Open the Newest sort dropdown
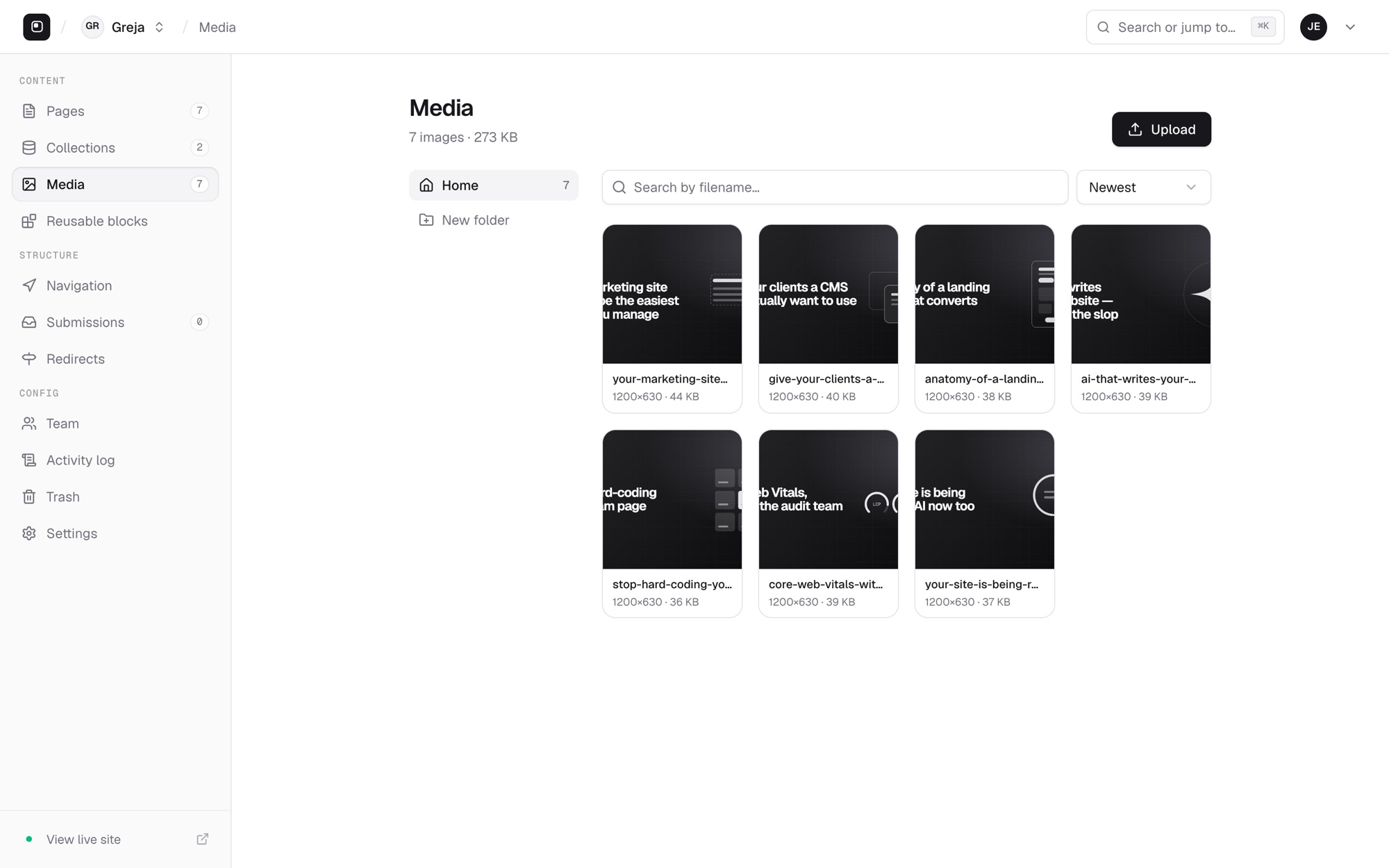 pyautogui.click(x=1143, y=187)
